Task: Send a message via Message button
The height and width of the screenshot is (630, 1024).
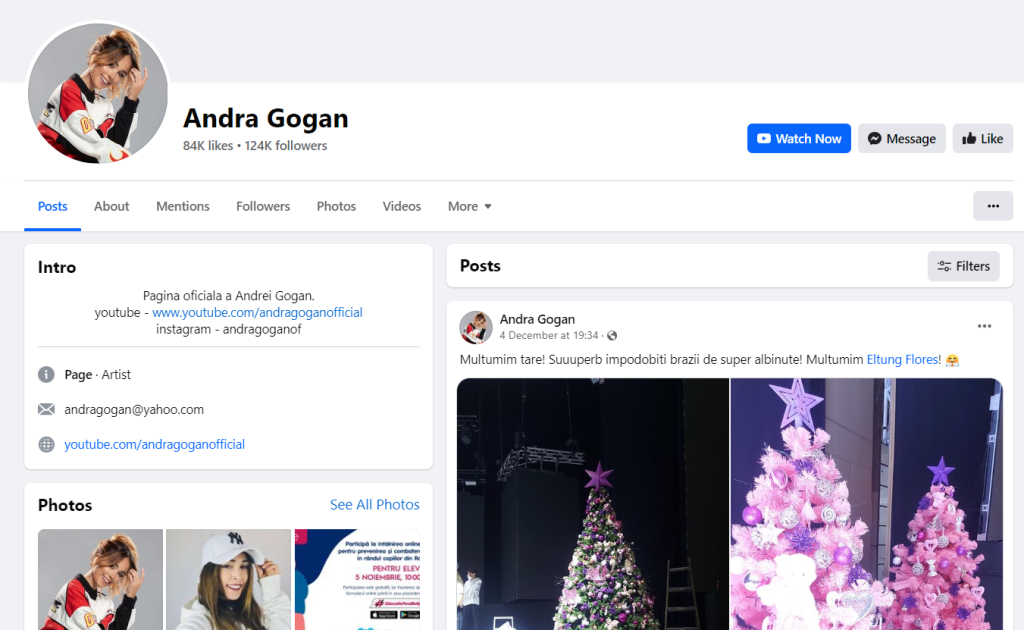Action: pyautogui.click(x=901, y=139)
